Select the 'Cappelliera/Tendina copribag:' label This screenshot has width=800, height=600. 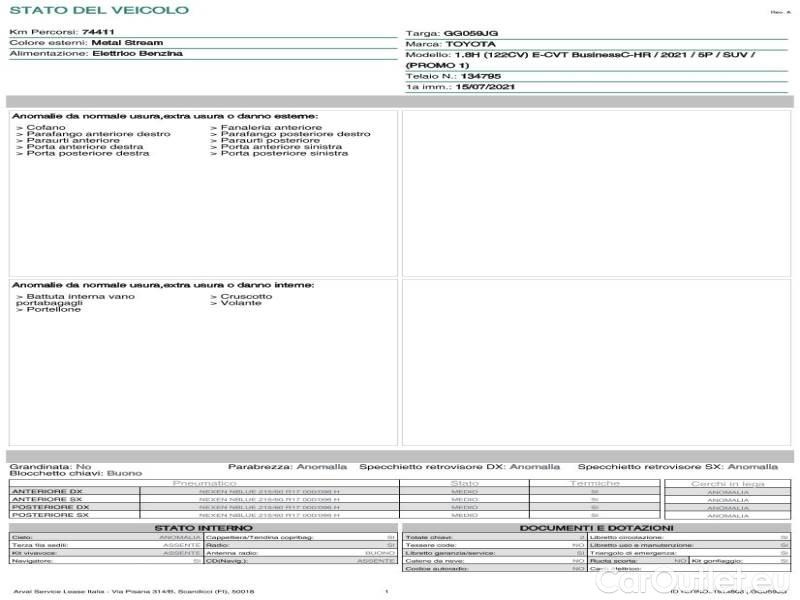(x=259, y=537)
